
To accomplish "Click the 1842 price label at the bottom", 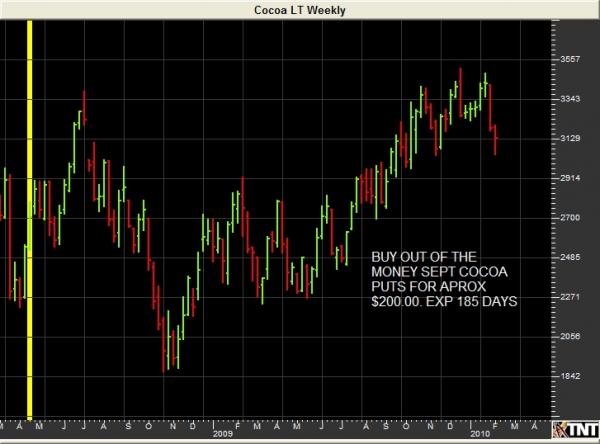I will pos(572,376).
